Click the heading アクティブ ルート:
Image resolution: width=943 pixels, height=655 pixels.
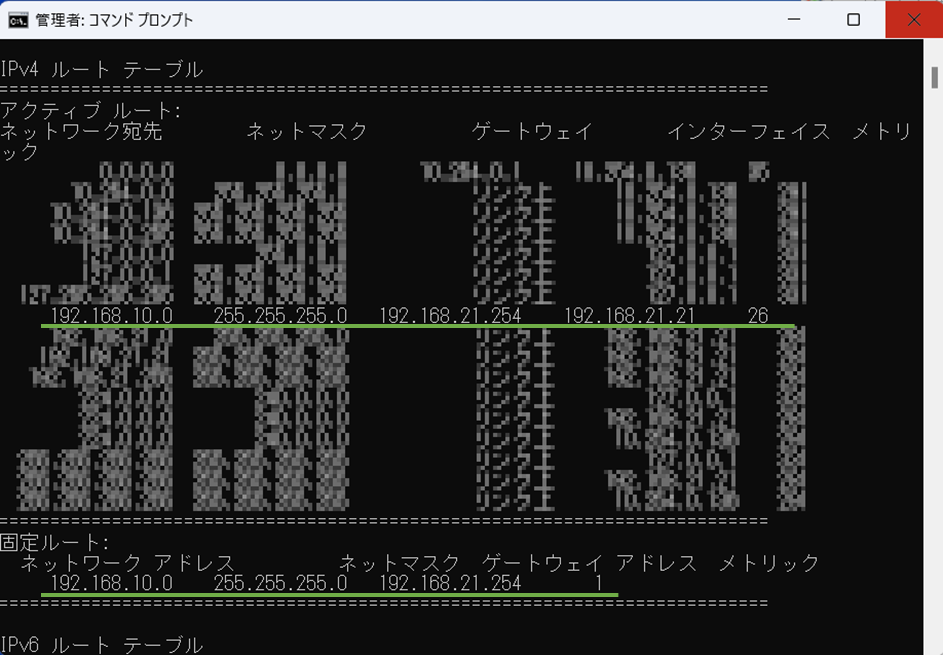tap(90, 111)
